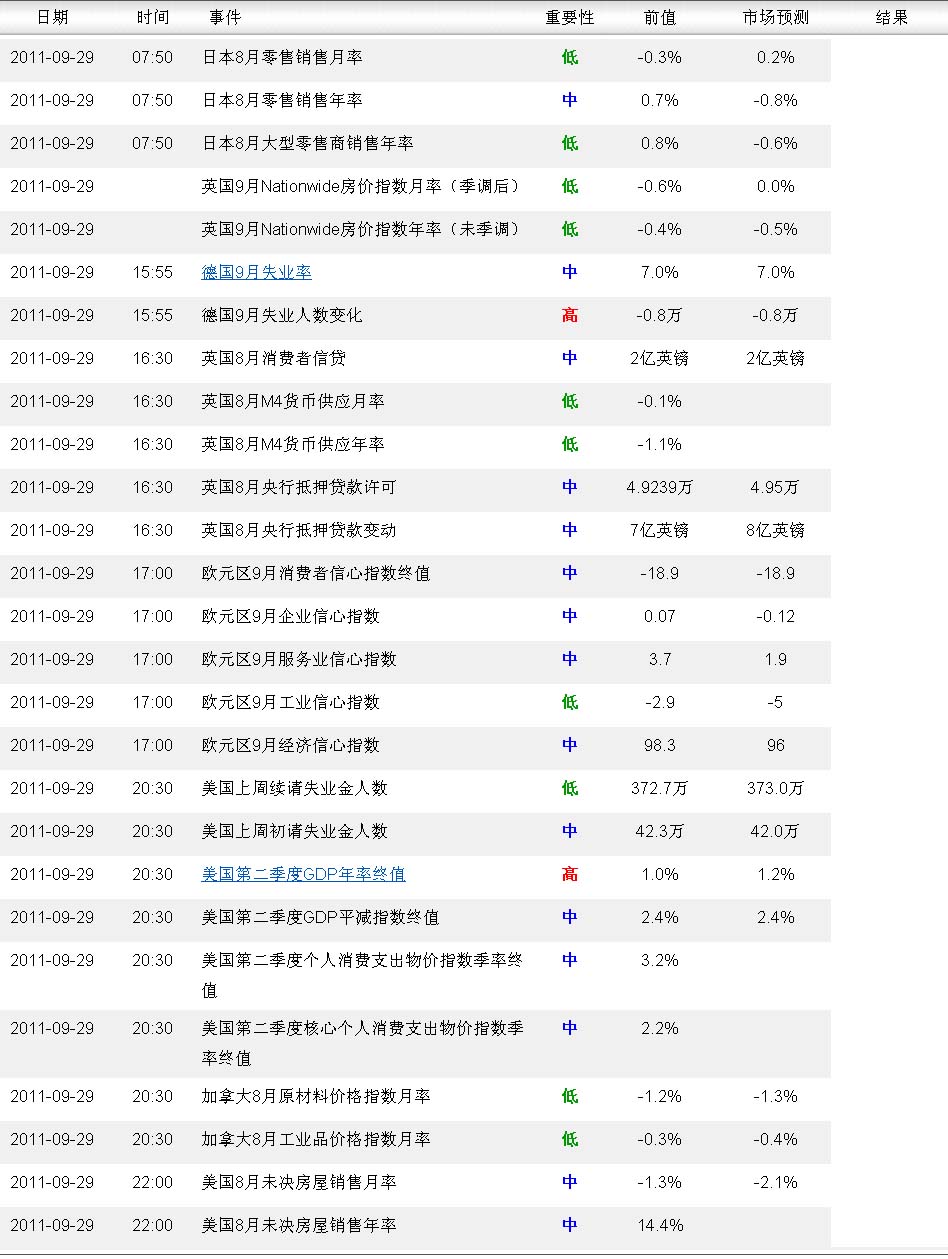Screen dimensions: 948x1259
Task: Select the 欧元区9月企业信心指数 event
Action: click(x=291, y=616)
